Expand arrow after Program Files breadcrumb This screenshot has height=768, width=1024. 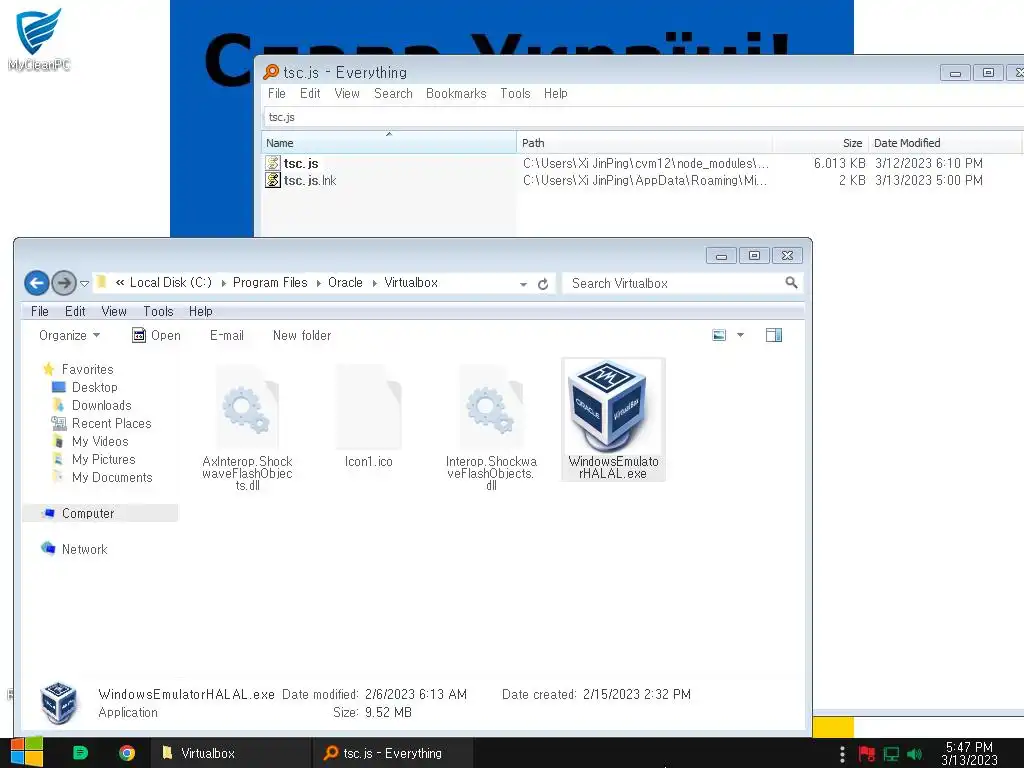[318, 283]
